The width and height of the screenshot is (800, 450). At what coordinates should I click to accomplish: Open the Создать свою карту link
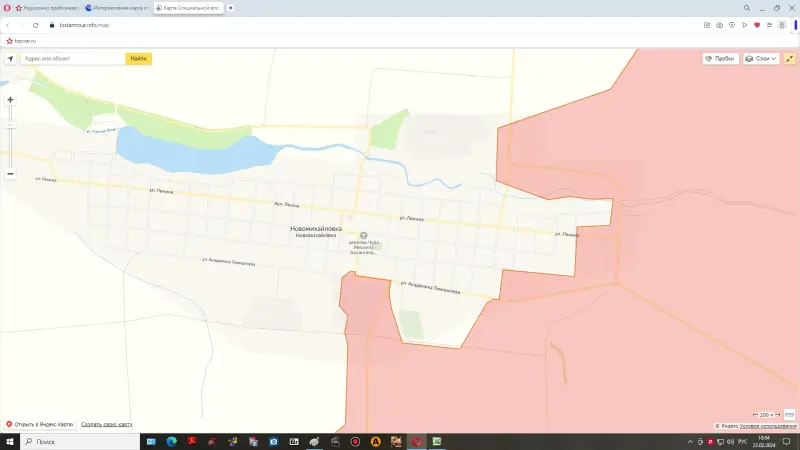point(107,425)
